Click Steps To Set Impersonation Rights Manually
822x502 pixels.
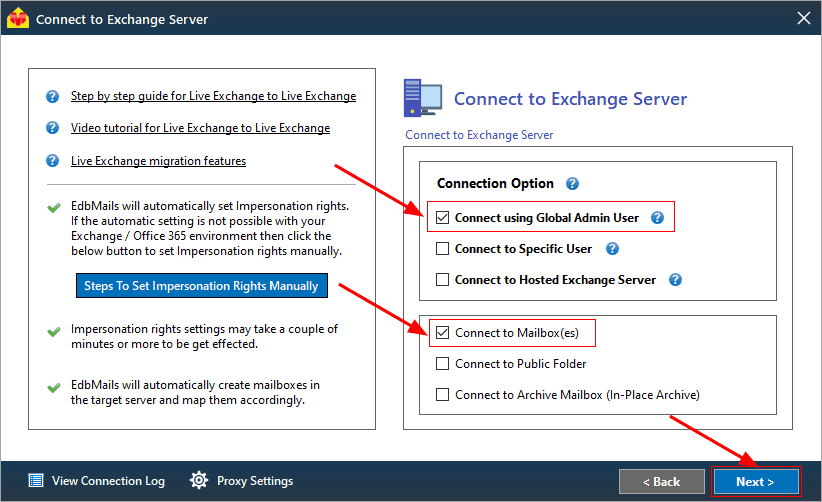click(x=202, y=286)
